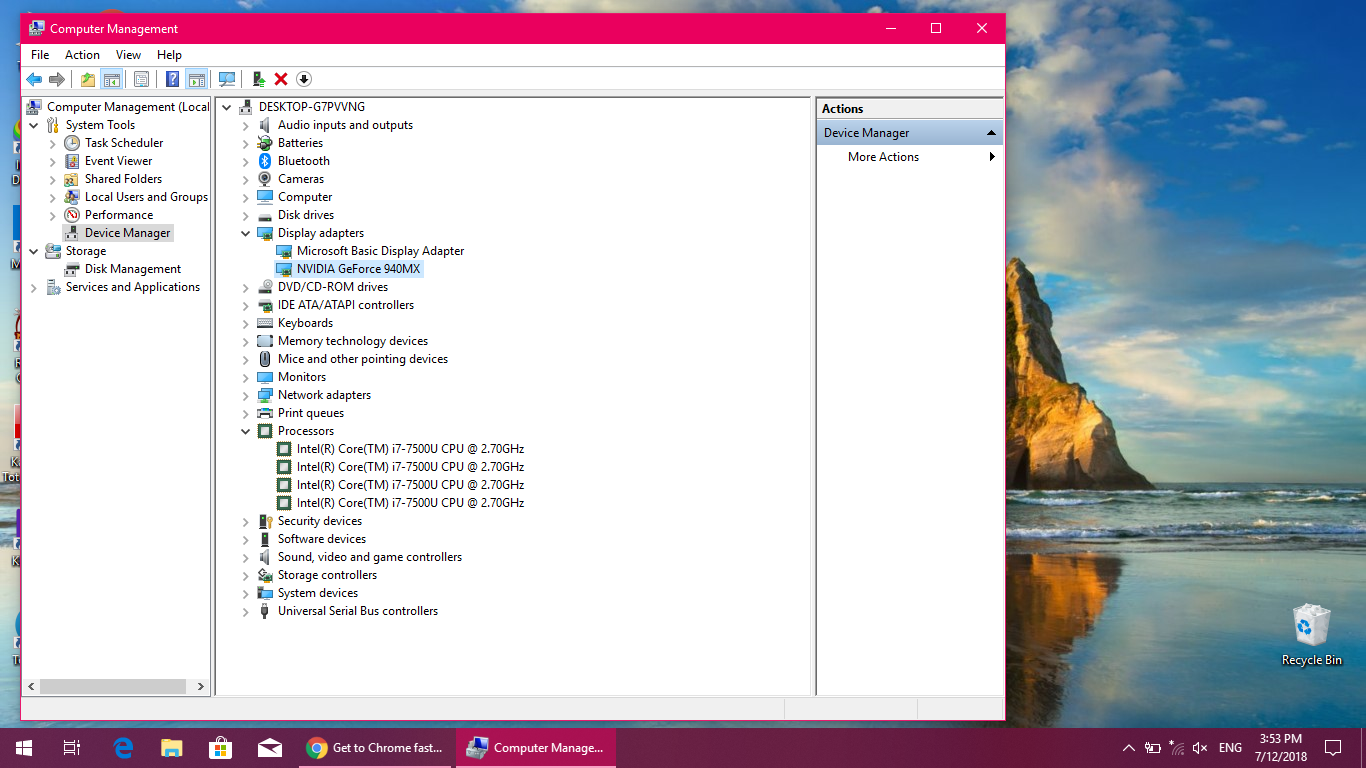Open File Explorer from the taskbar

point(172,748)
